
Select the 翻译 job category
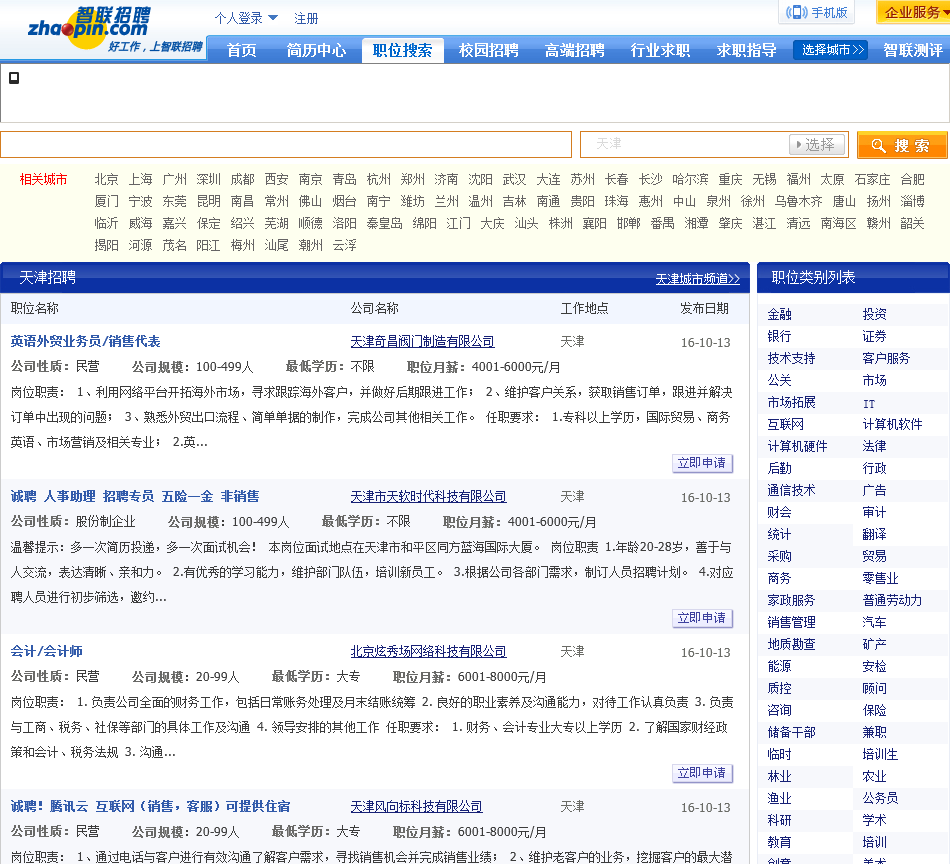click(874, 534)
